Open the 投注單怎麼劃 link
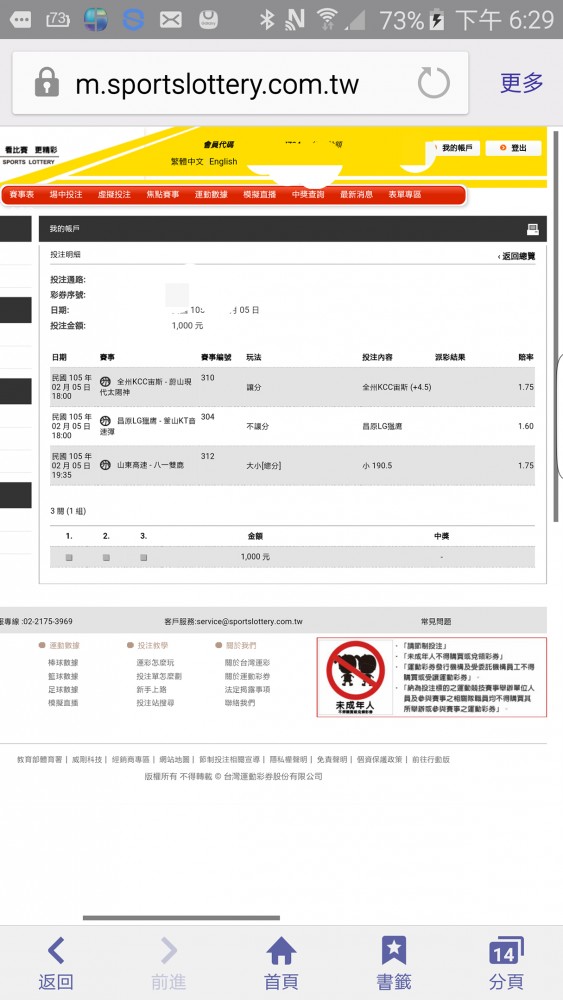This screenshot has width=563, height=1000. [x=159, y=676]
